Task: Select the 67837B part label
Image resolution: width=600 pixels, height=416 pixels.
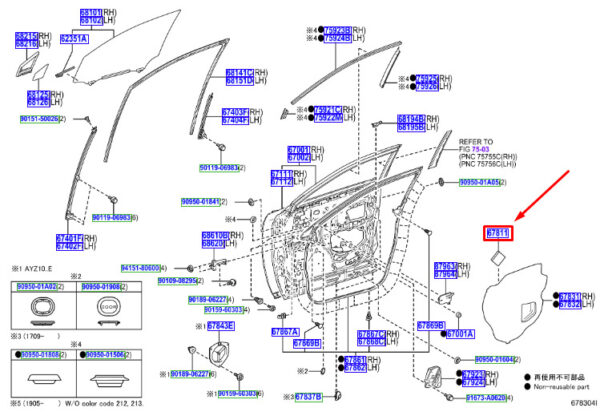Action: coord(308,397)
